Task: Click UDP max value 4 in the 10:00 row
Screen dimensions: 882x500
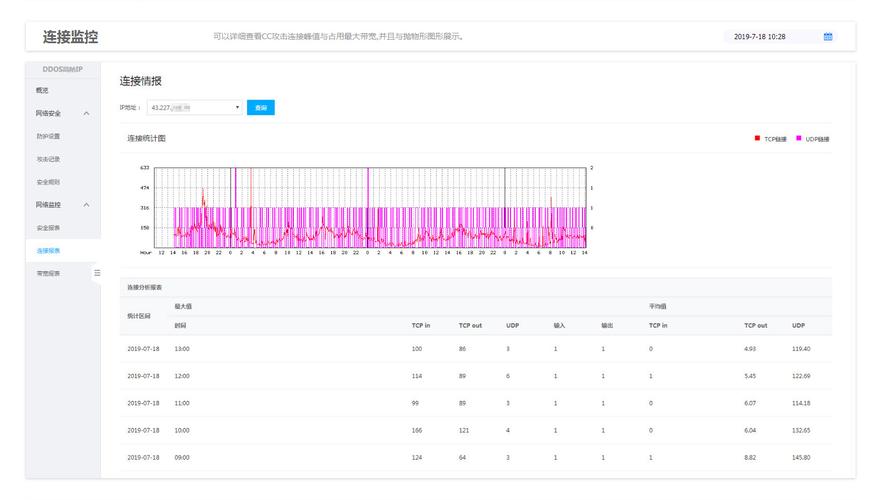Action: [x=508, y=431]
